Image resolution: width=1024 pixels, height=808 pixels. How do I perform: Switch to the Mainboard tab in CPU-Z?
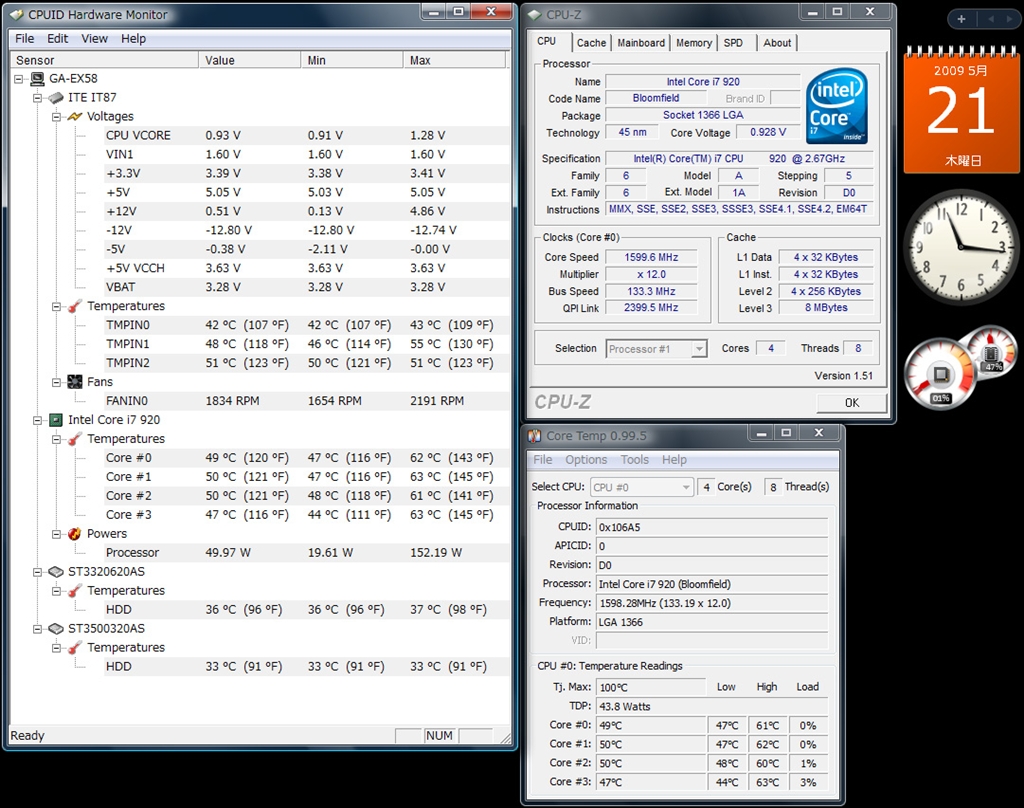pyautogui.click(x=641, y=43)
